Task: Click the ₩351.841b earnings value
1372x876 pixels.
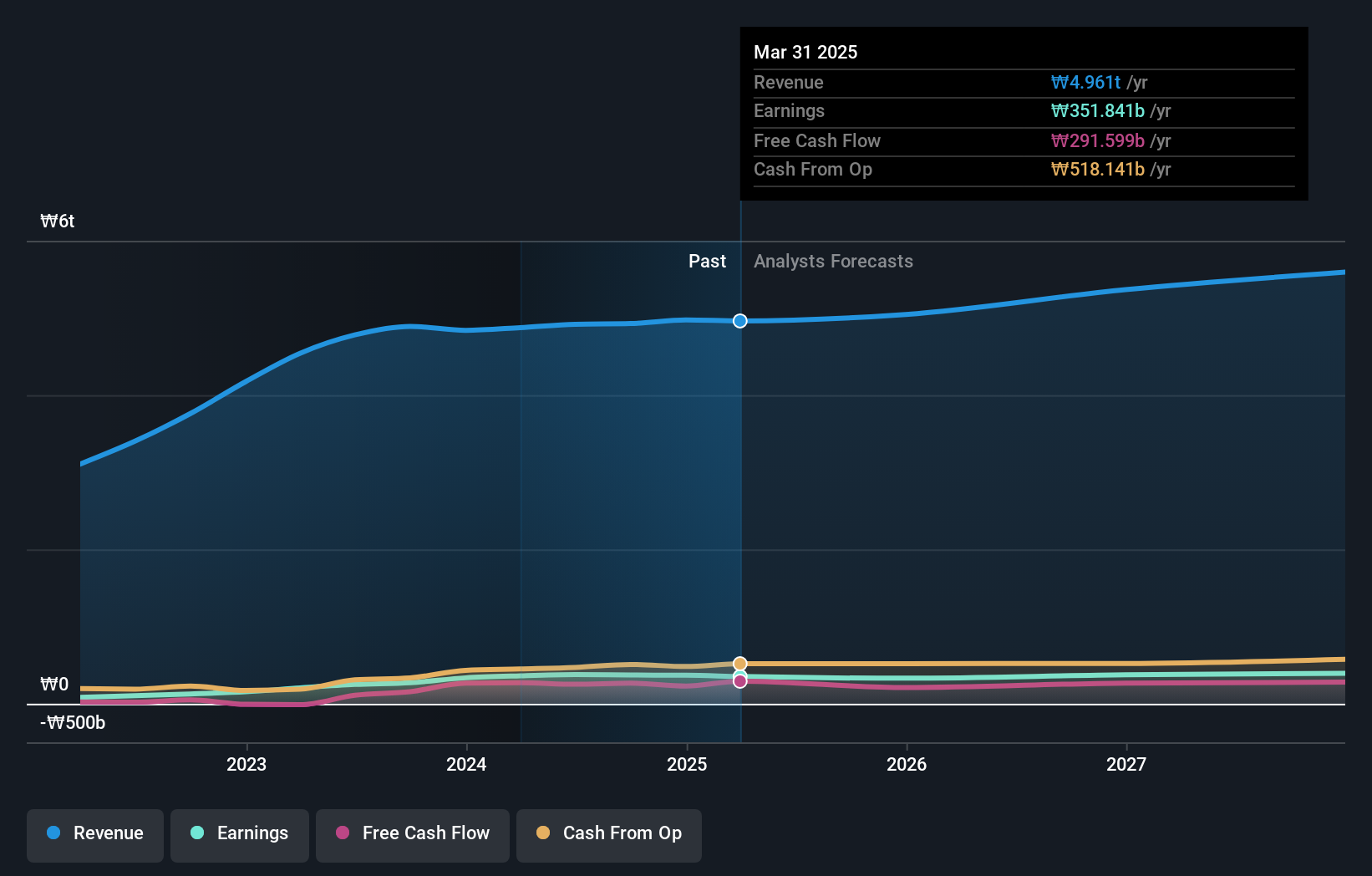Action: [x=1098, y=111]
